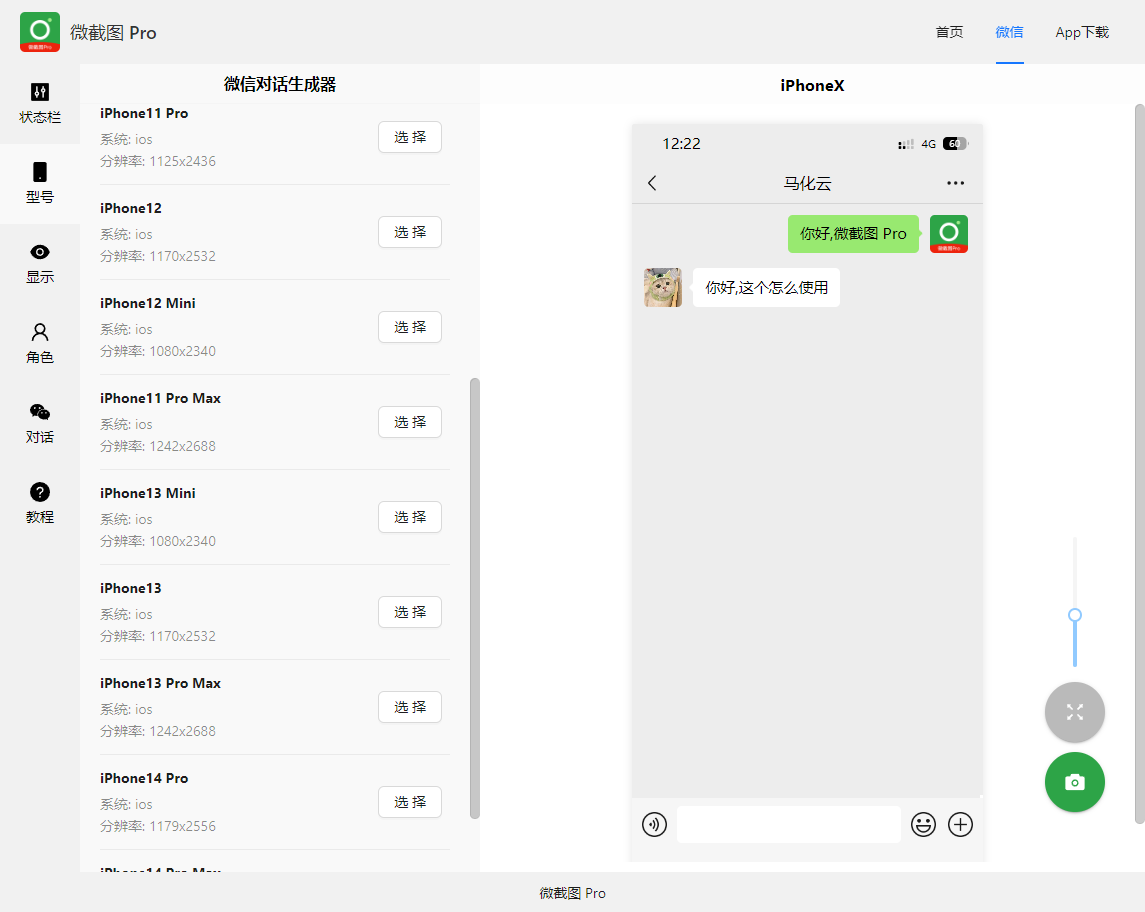Click the 12:22 time in status bar
The height and width of the screenshot is (912, 1145).
(681, 144)
